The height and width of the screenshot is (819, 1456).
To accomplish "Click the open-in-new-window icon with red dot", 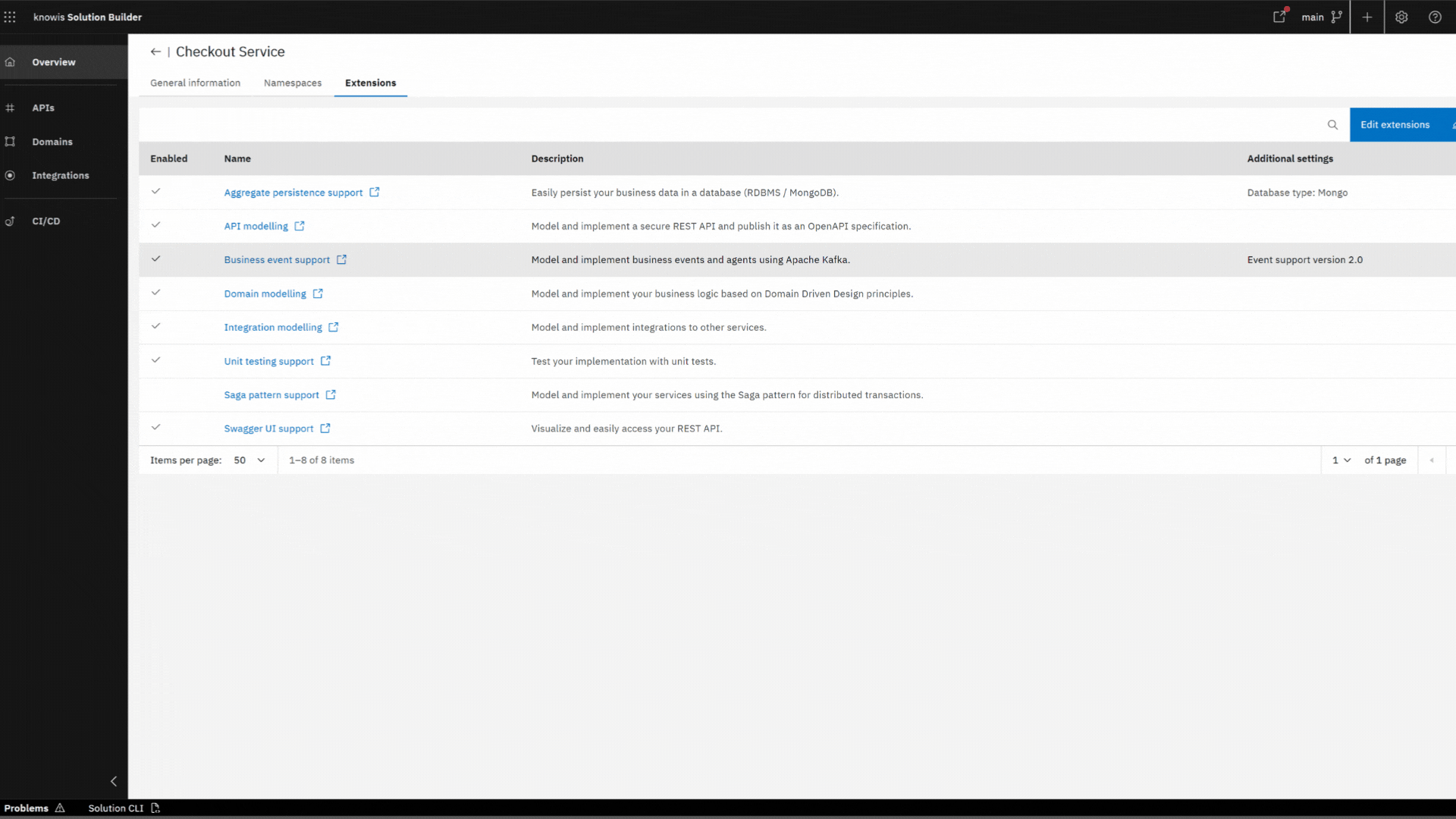I will click(1279, 16).
